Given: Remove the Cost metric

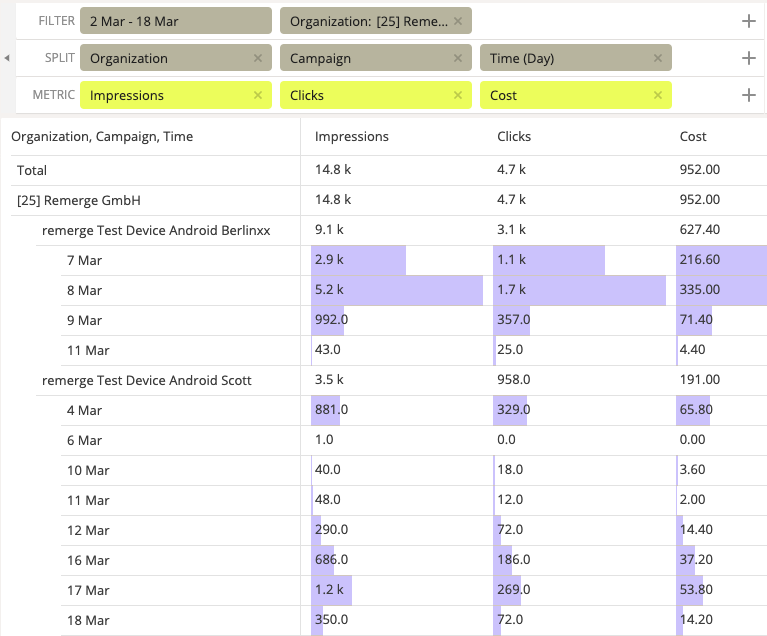Looking at the screenshot, I should pyautogui.click(x=658, y=96).
